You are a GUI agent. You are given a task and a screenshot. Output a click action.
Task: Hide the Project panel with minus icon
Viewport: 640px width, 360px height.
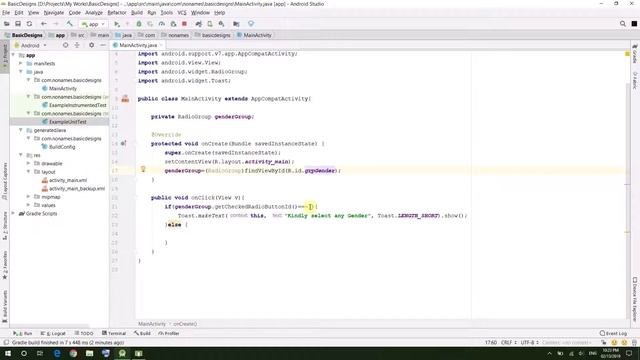pyautogui.click(x=103, y=45)
